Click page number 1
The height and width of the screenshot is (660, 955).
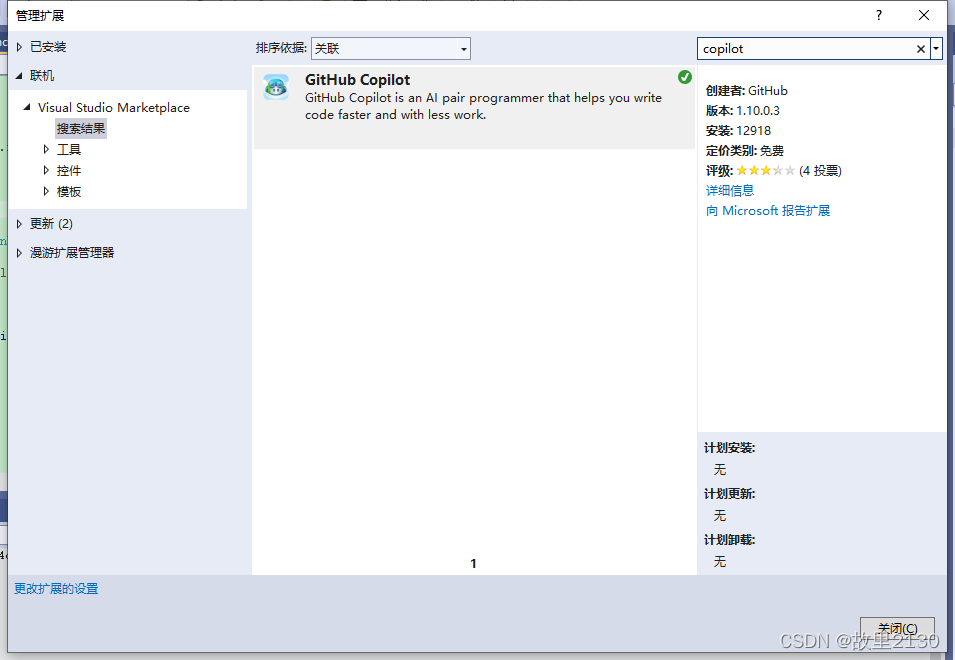coord(473,564)
